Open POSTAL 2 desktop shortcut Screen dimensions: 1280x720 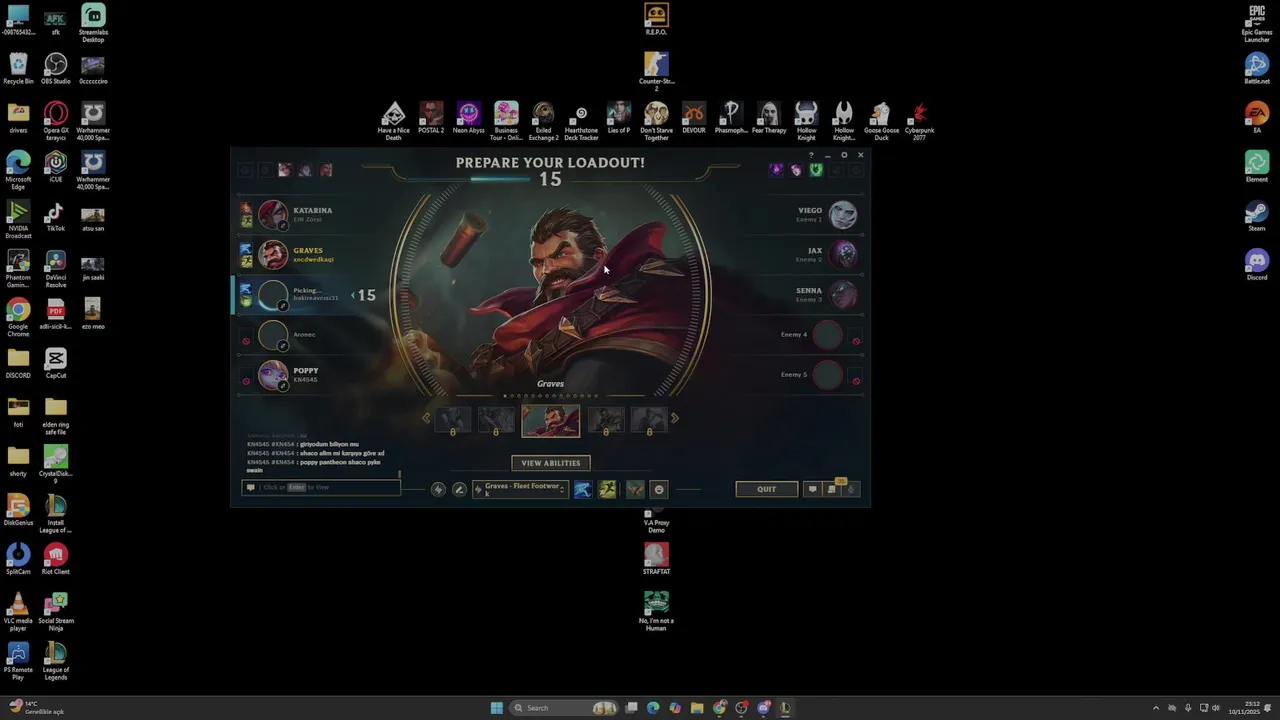(431, 118)
